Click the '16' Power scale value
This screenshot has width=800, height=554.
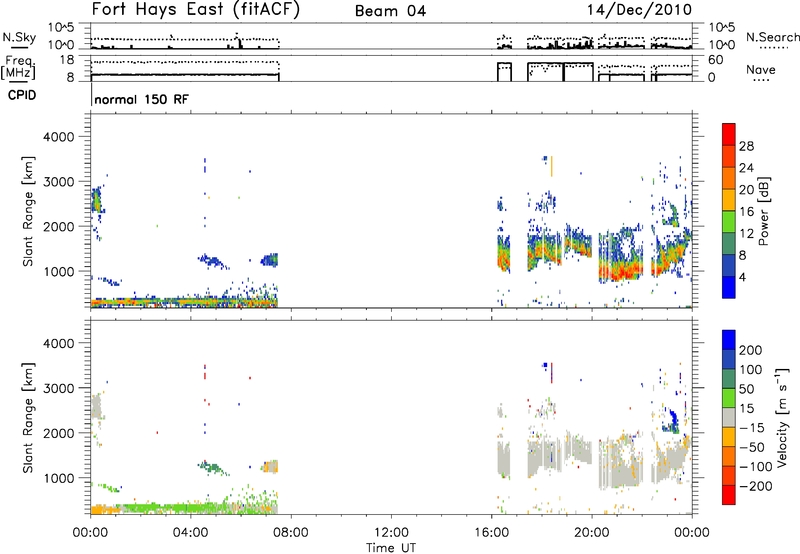[746, 212]
